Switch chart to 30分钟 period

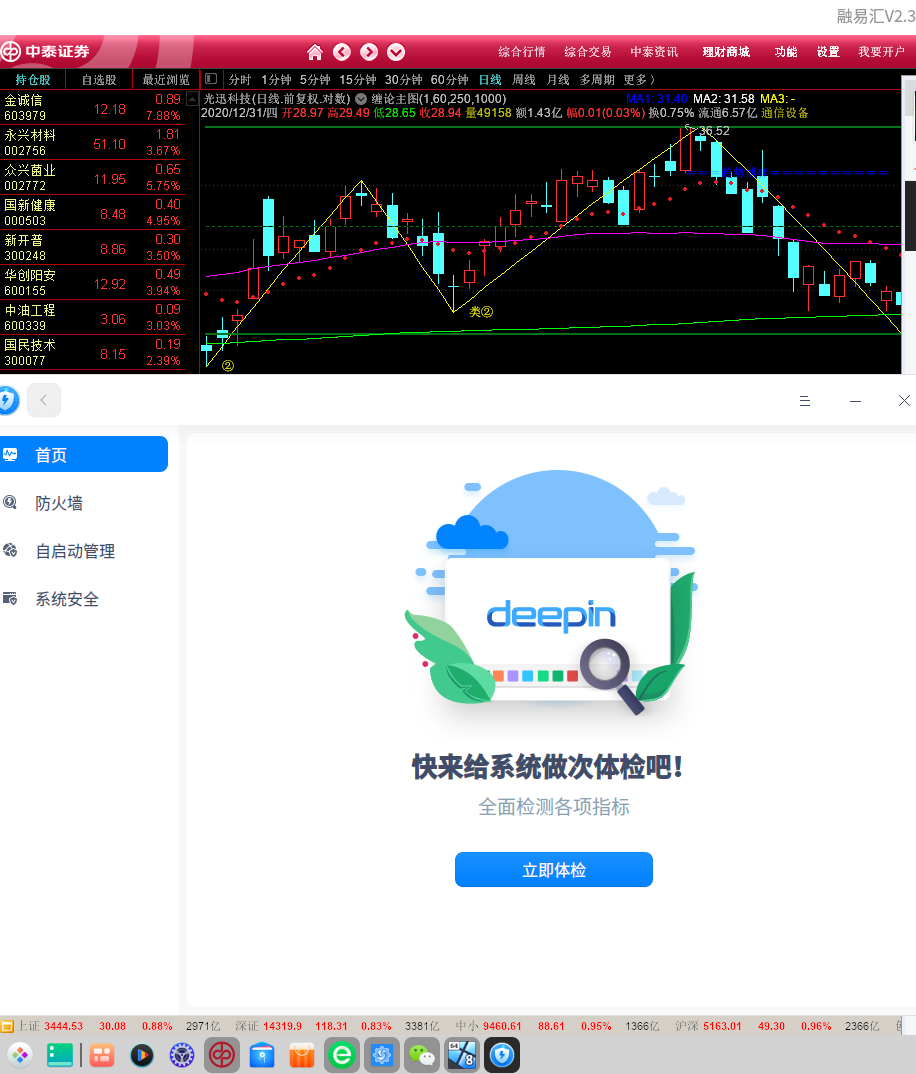pos(404,79)
